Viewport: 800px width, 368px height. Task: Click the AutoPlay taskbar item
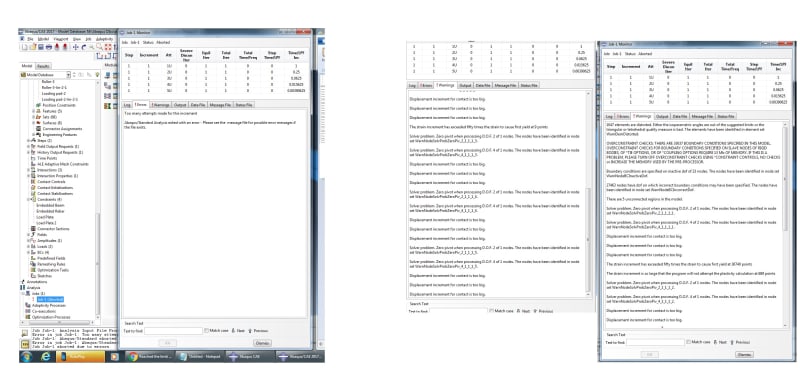[x=82, y=356]
